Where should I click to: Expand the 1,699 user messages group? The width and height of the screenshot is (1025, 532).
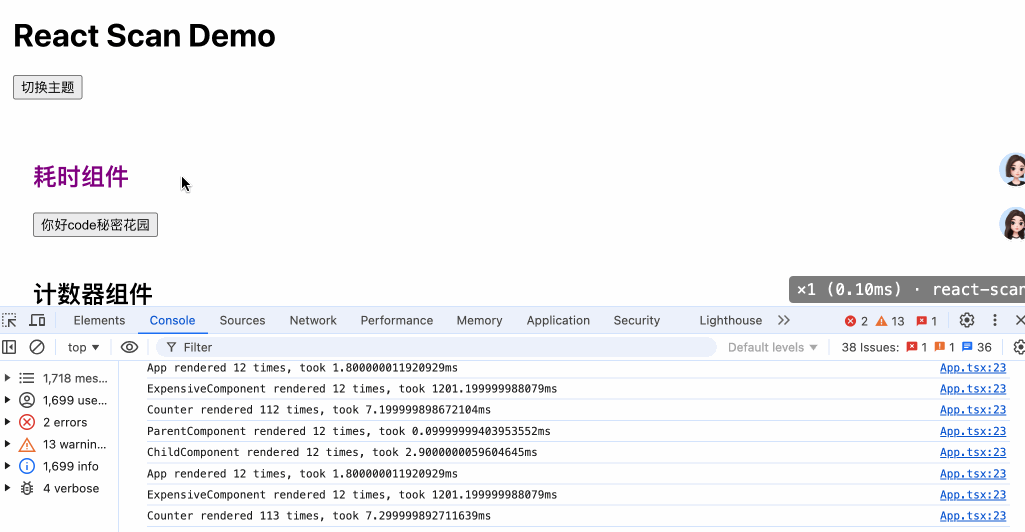[7, 400]
